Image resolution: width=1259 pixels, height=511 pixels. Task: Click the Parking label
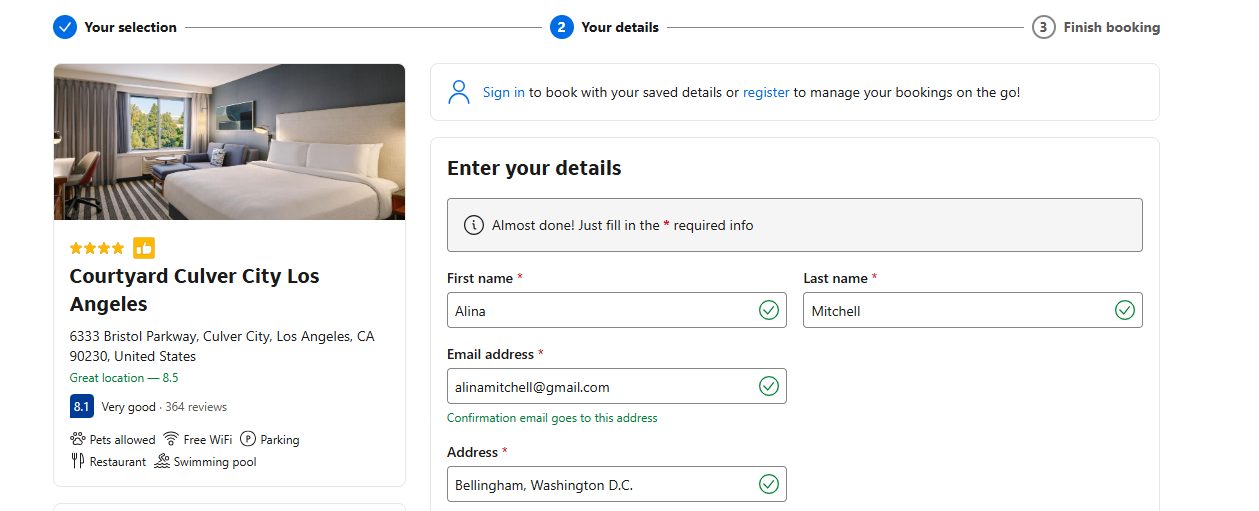click(280, 440)
